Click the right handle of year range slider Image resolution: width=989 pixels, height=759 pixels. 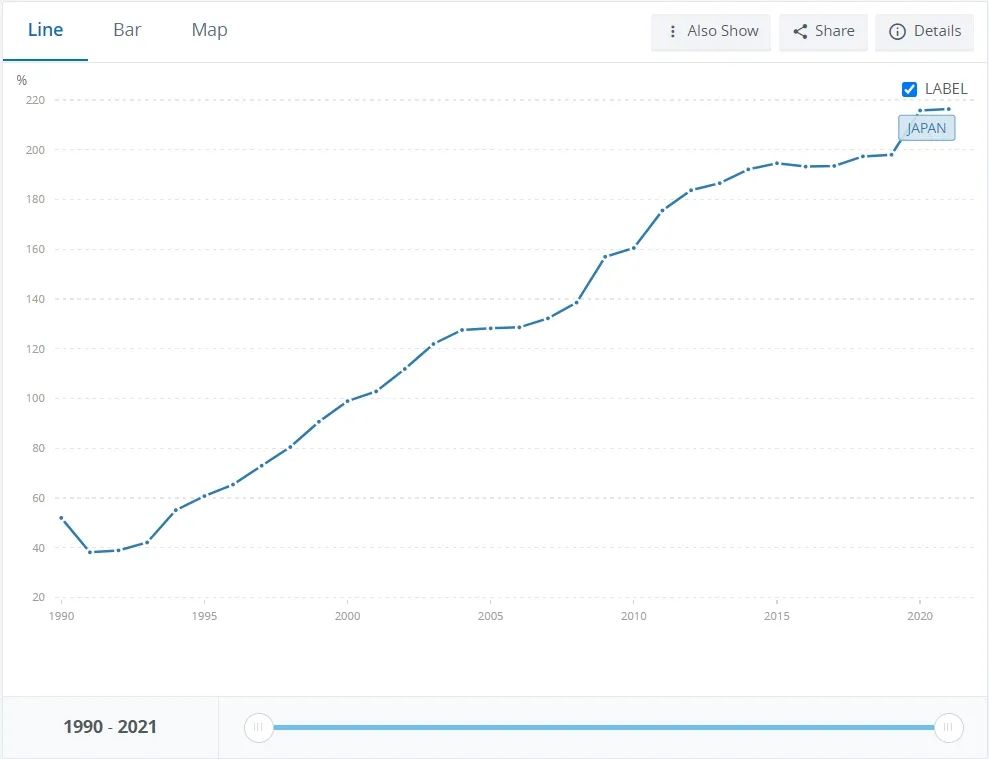tap(948, 727)
